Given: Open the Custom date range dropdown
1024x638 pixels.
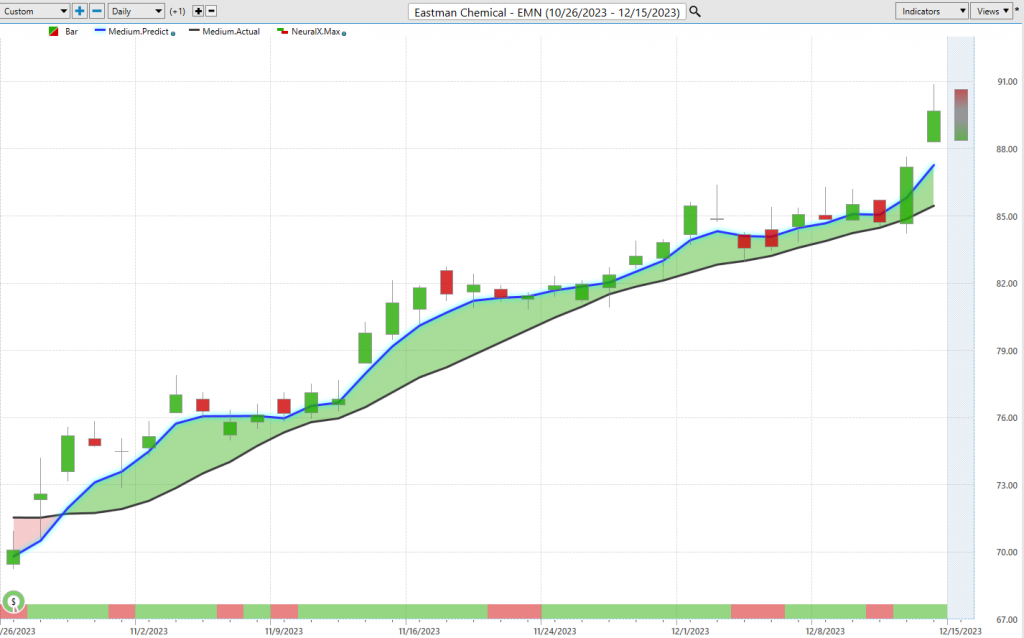Looking at the screenshot, I should [x=35, y=11].
